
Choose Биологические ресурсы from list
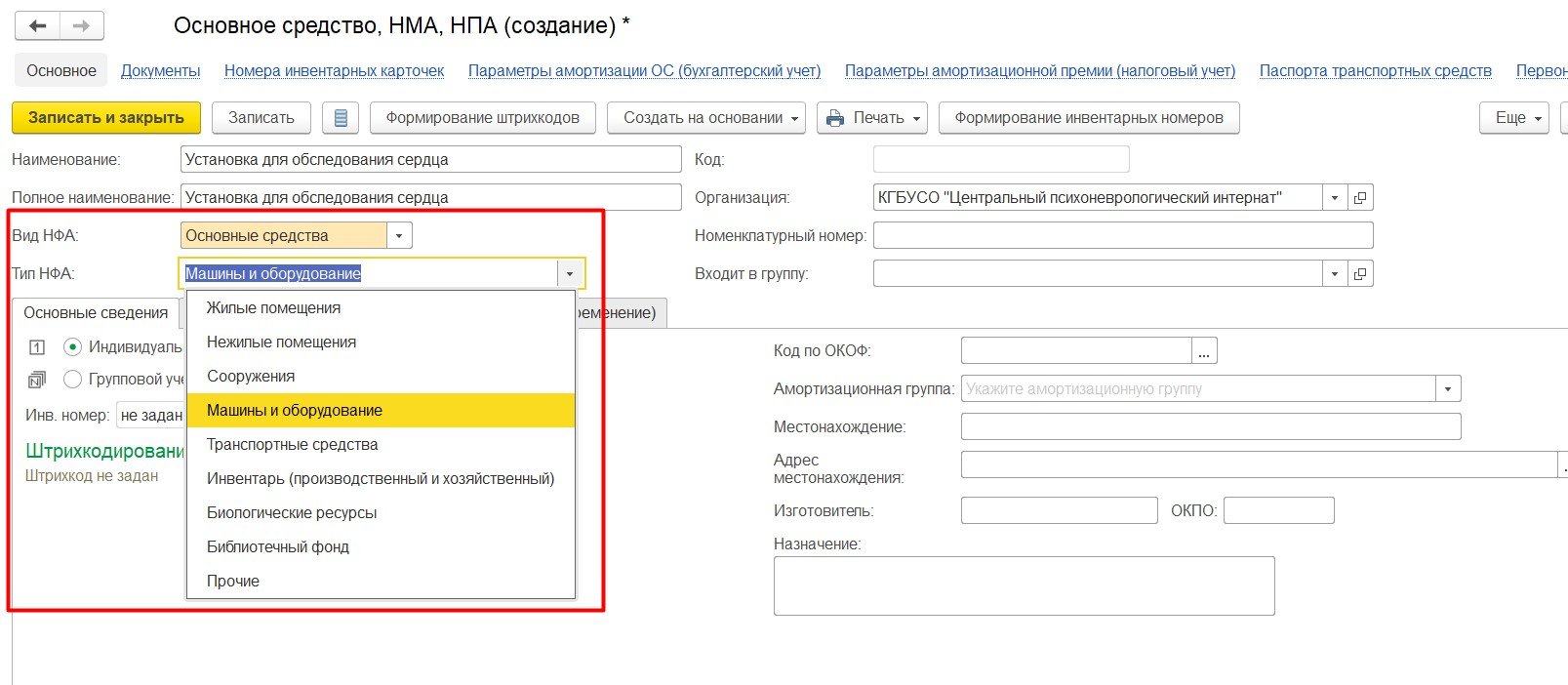click(x=381, y=513)
